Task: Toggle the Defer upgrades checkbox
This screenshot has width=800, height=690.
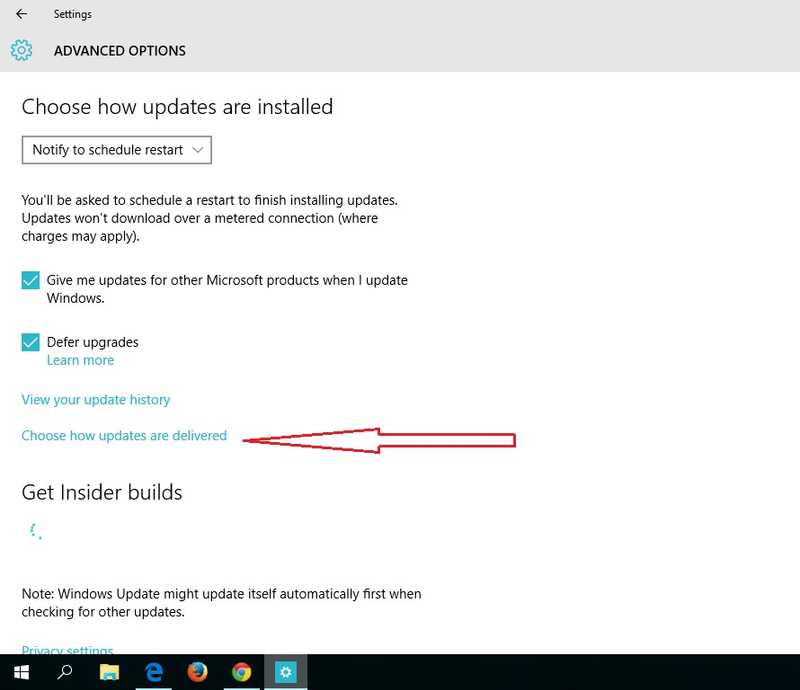Action: tap(31, 342)
